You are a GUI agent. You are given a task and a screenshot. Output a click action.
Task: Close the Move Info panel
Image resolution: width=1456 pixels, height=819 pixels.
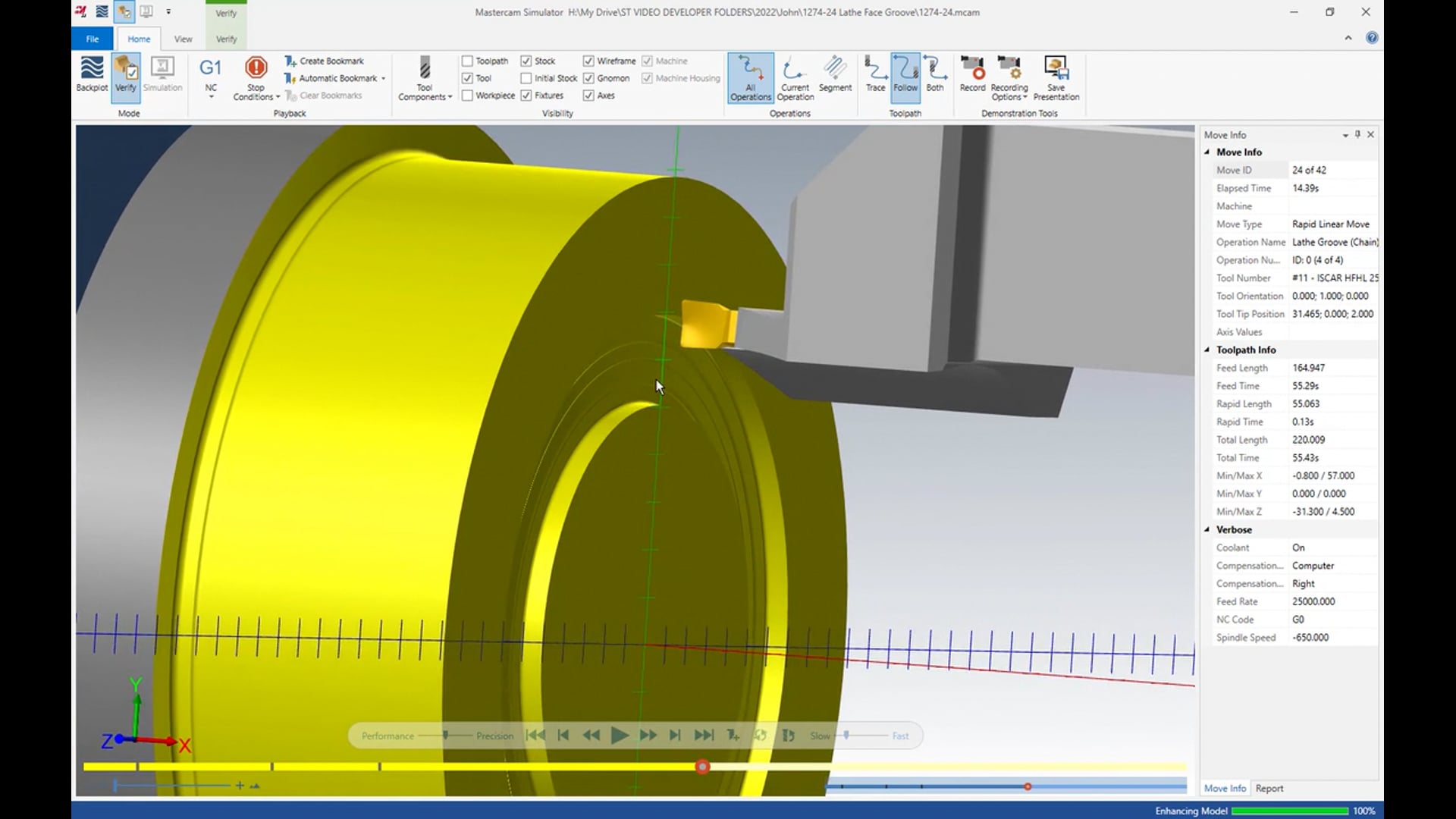pos(1370,134)
